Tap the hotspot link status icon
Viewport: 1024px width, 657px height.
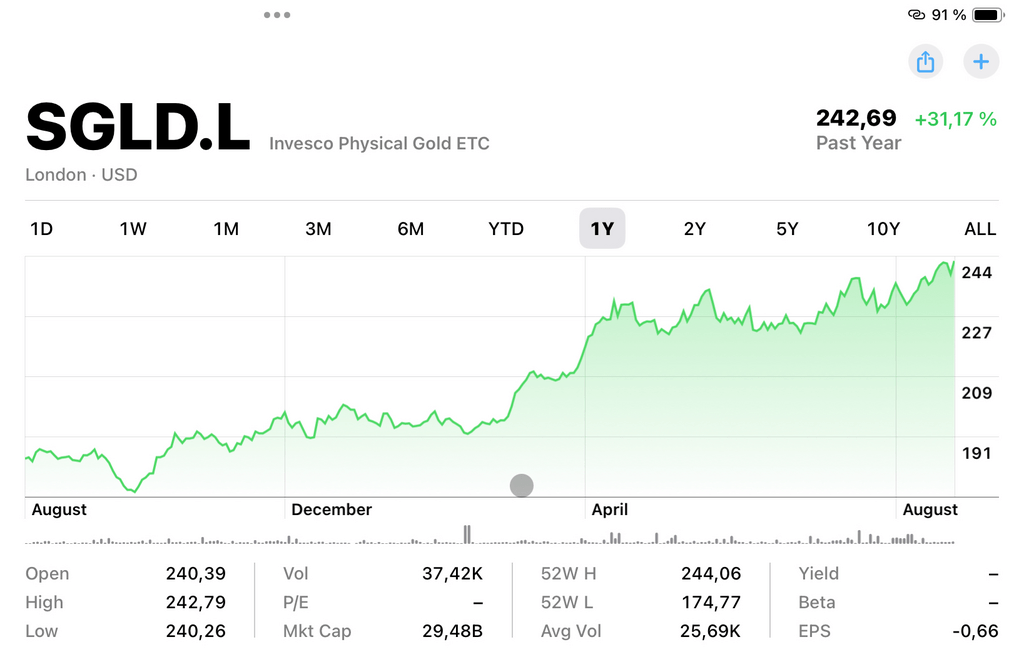(916, 15)
